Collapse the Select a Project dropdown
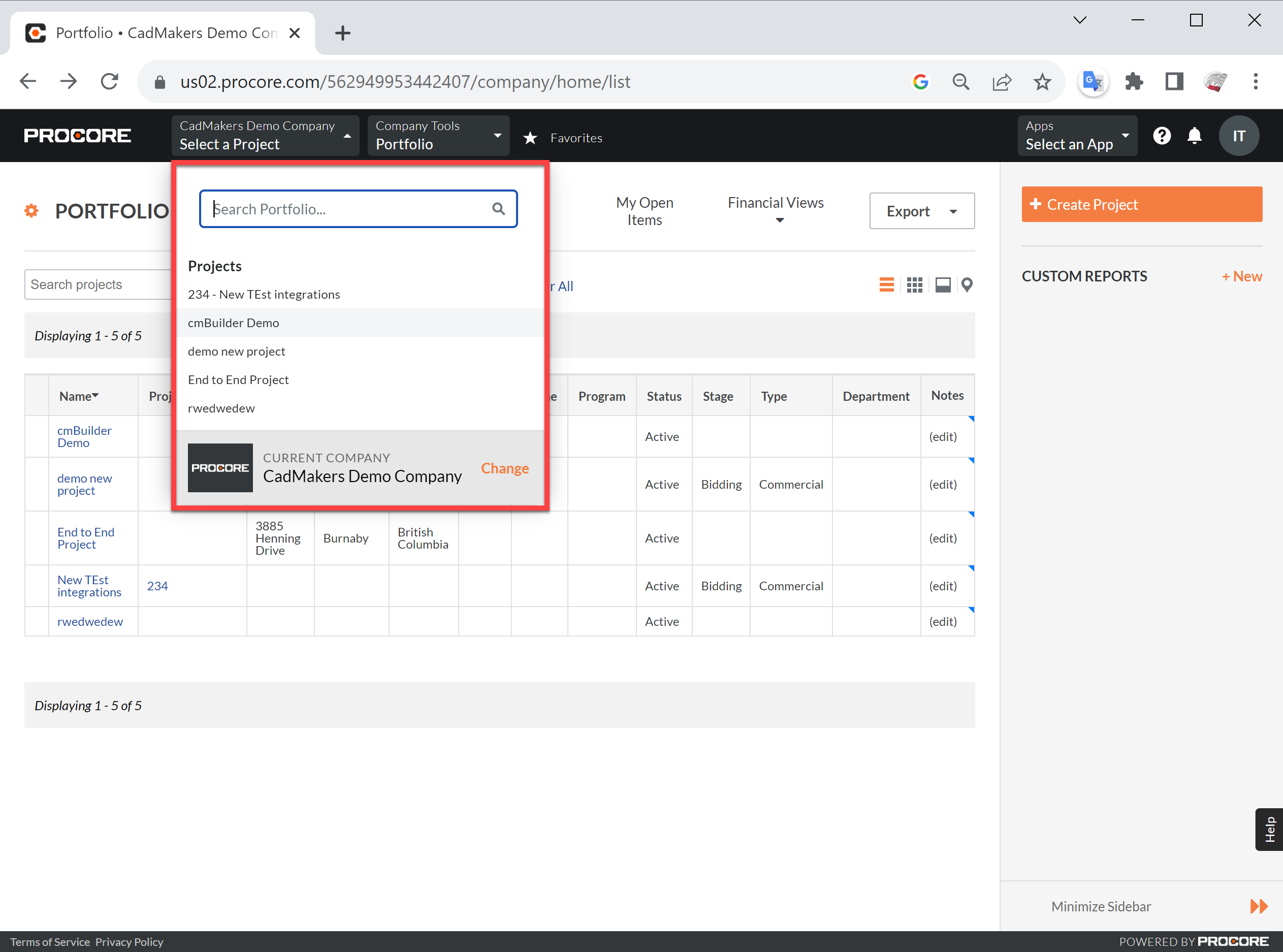The height and width of the screenshot is (952, 1283). click(347, 136)
